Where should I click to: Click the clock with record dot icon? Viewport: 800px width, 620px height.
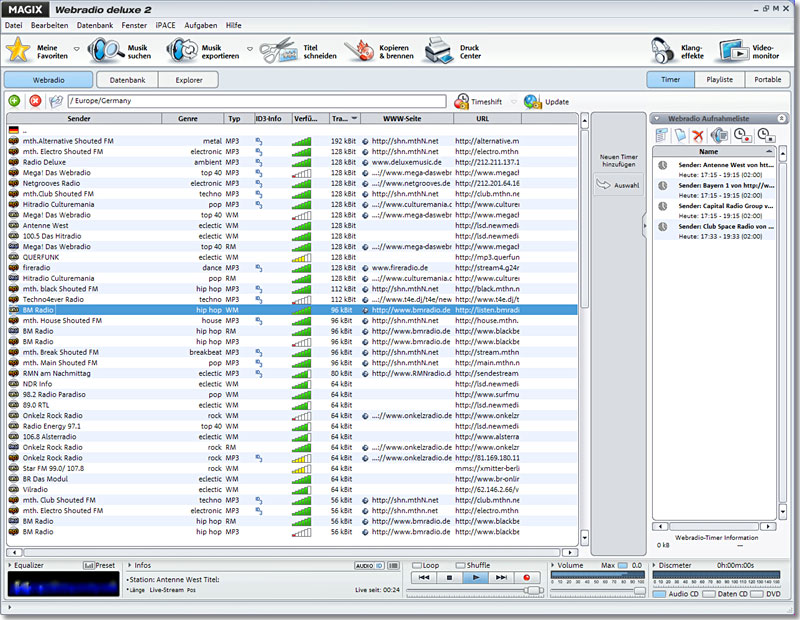[742, 135]
